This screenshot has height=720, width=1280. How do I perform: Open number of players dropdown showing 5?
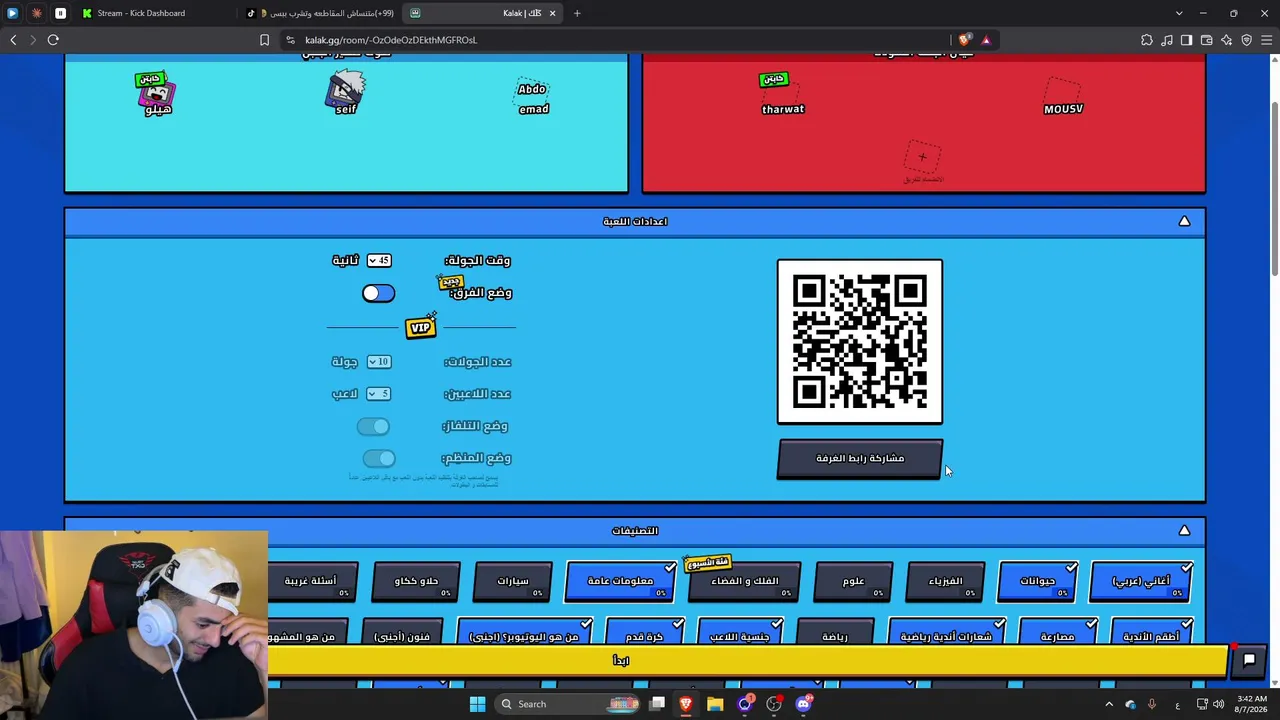click(378, 394)
